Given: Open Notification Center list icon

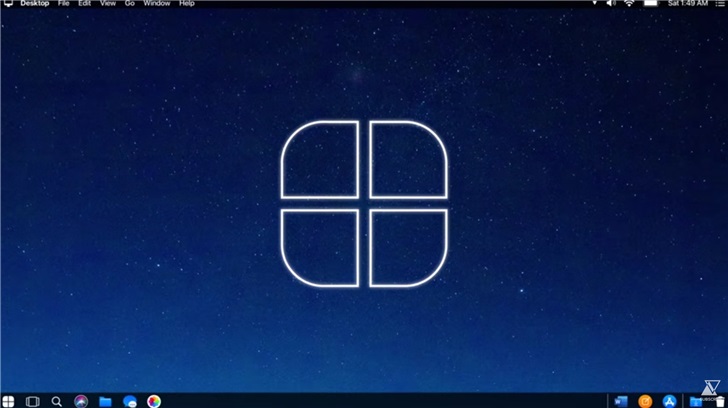Looking at the screenshot, I should pos(720,3).
